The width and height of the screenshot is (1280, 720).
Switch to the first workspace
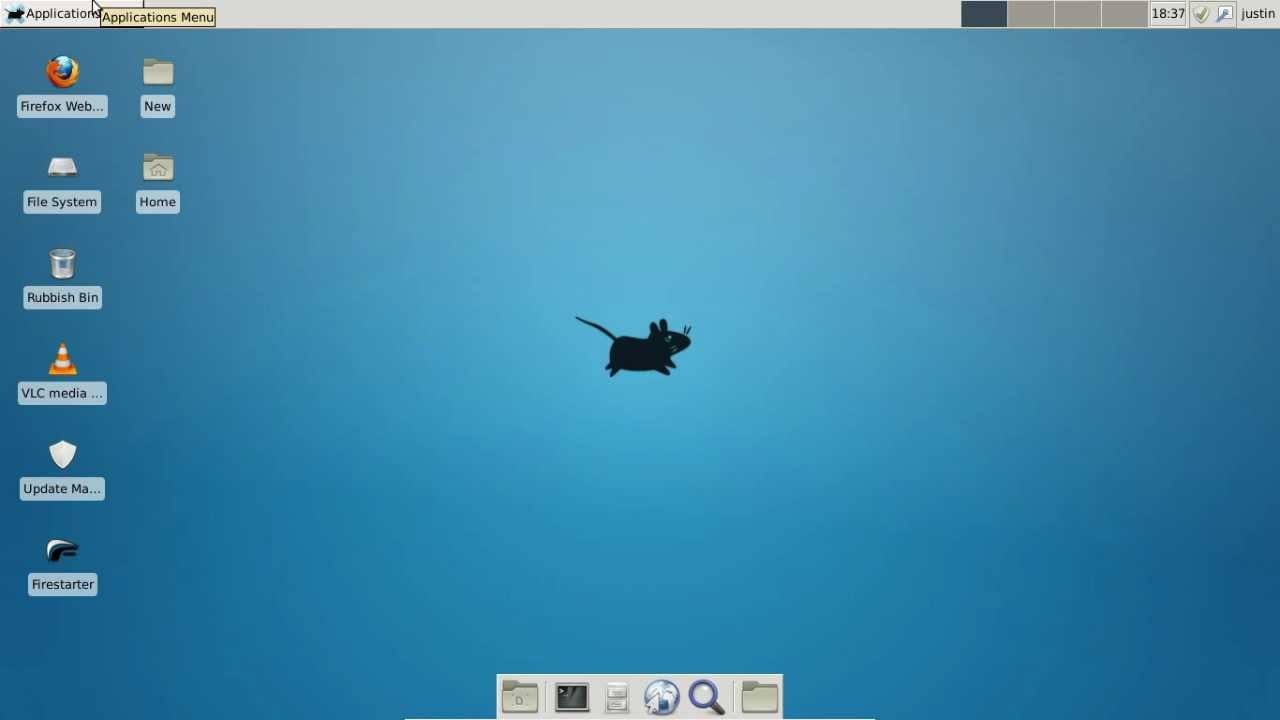pos(984,14)
